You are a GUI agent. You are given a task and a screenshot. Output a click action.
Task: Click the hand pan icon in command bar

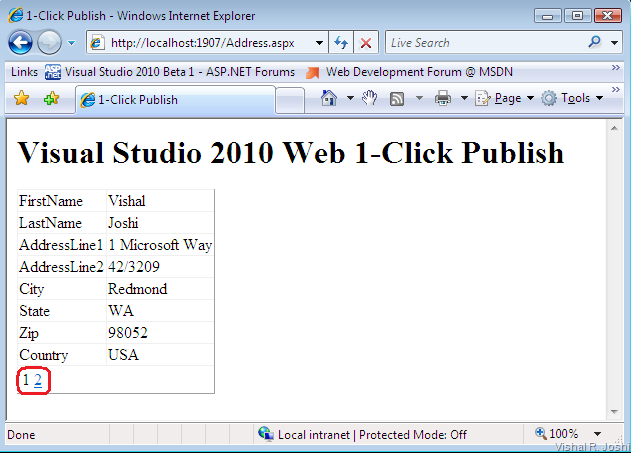tap(369, 98)
